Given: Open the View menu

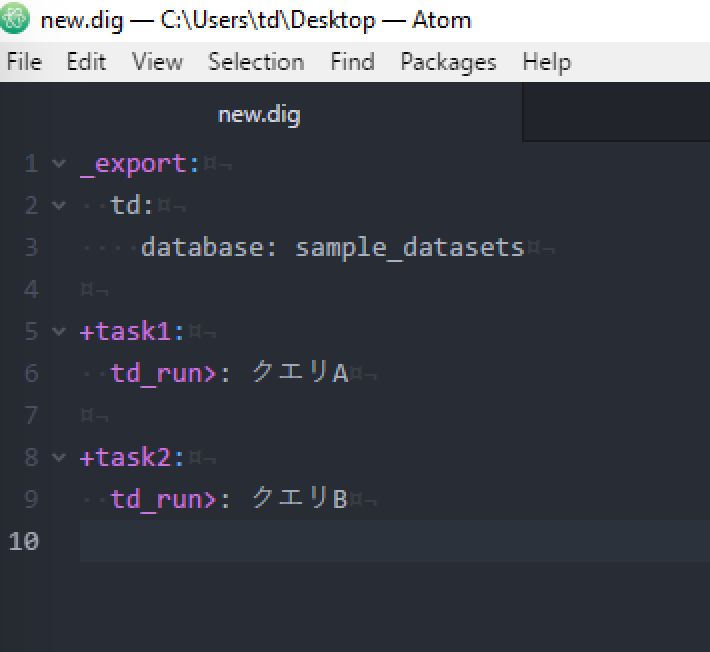Looking at the screenshot, I should pos(157,62).
